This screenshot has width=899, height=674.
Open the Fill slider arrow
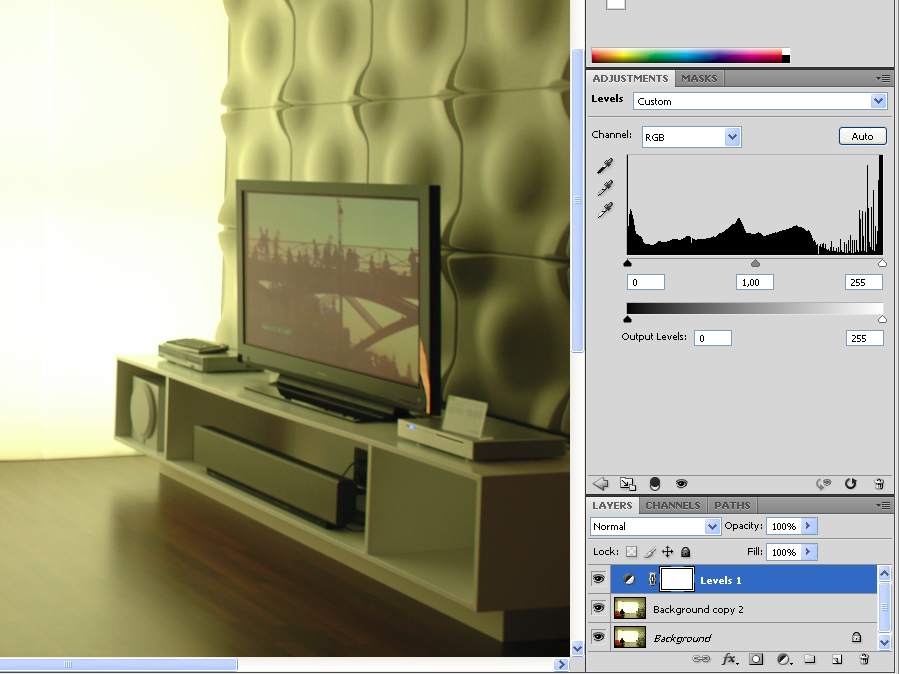click(808, 551)
